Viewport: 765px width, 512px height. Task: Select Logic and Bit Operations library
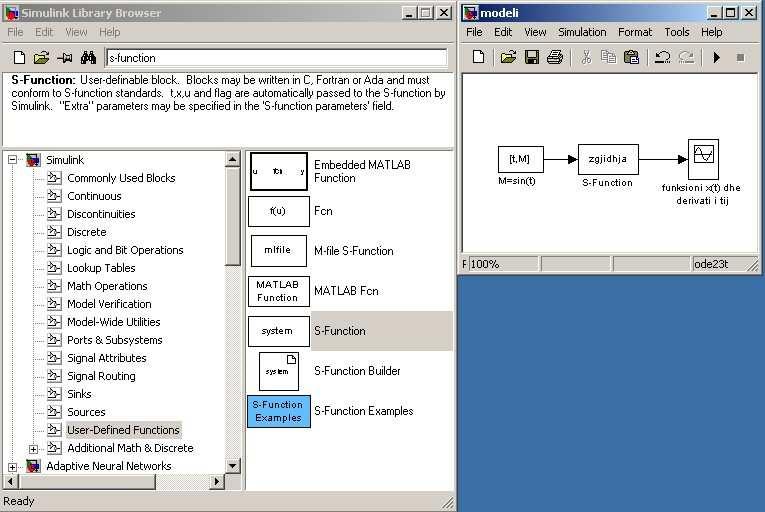click(x=125, y=250)
